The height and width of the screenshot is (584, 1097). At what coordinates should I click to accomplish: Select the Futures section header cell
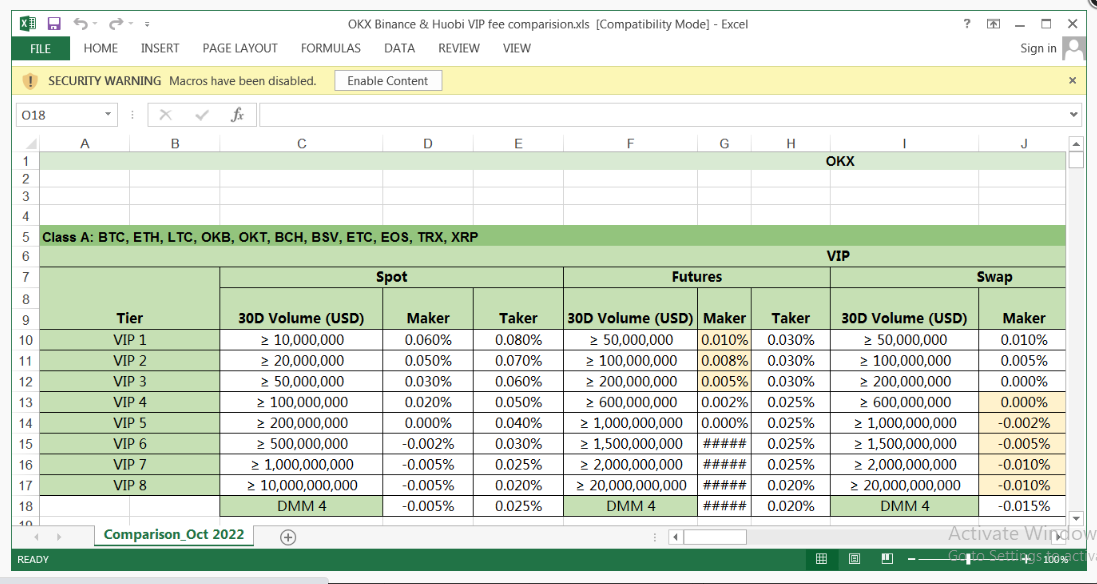697,277
